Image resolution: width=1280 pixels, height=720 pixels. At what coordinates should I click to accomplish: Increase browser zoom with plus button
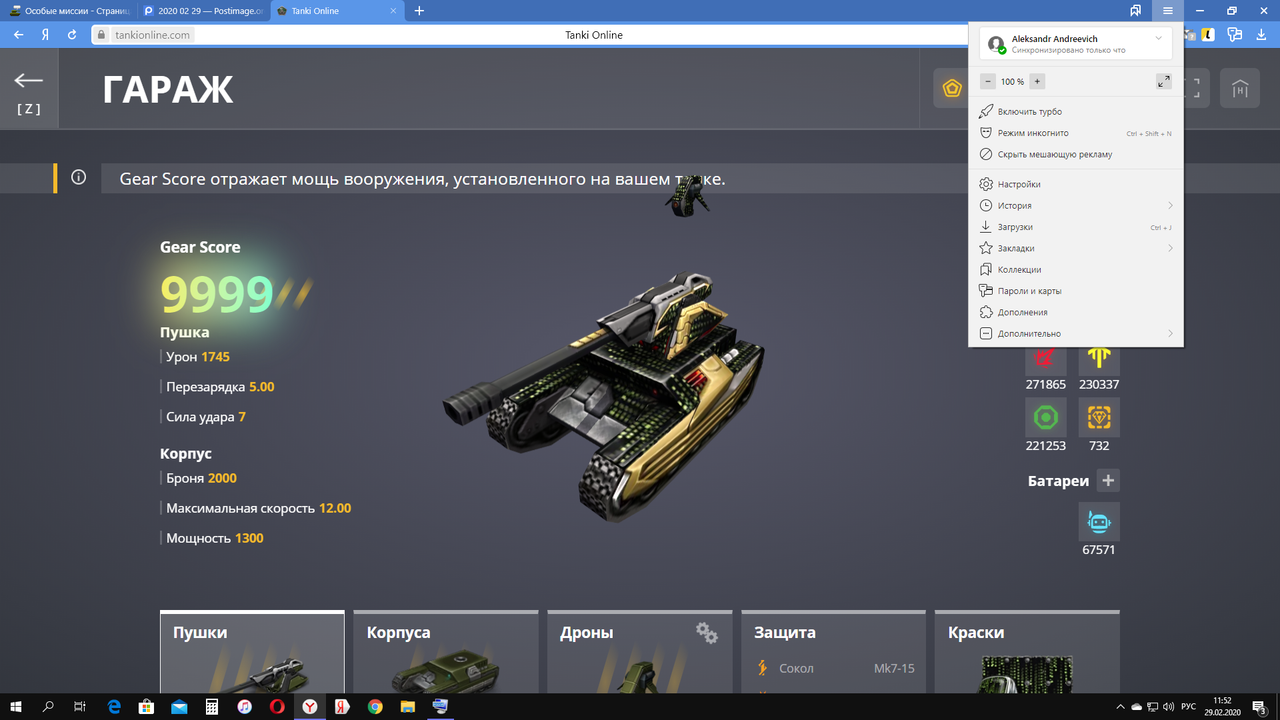pyautogui.click(x=1037, y=81)
